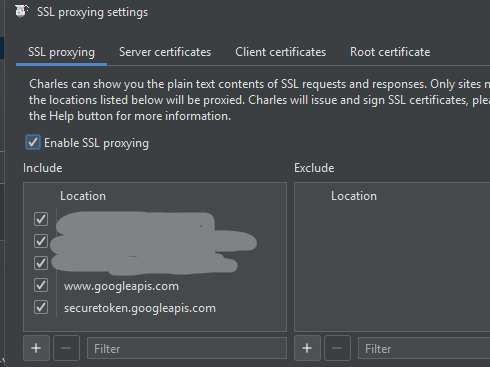Open the Server certificates tab
Image resolution: width=490 pixels, height=367 pixels.
(165, 52)
